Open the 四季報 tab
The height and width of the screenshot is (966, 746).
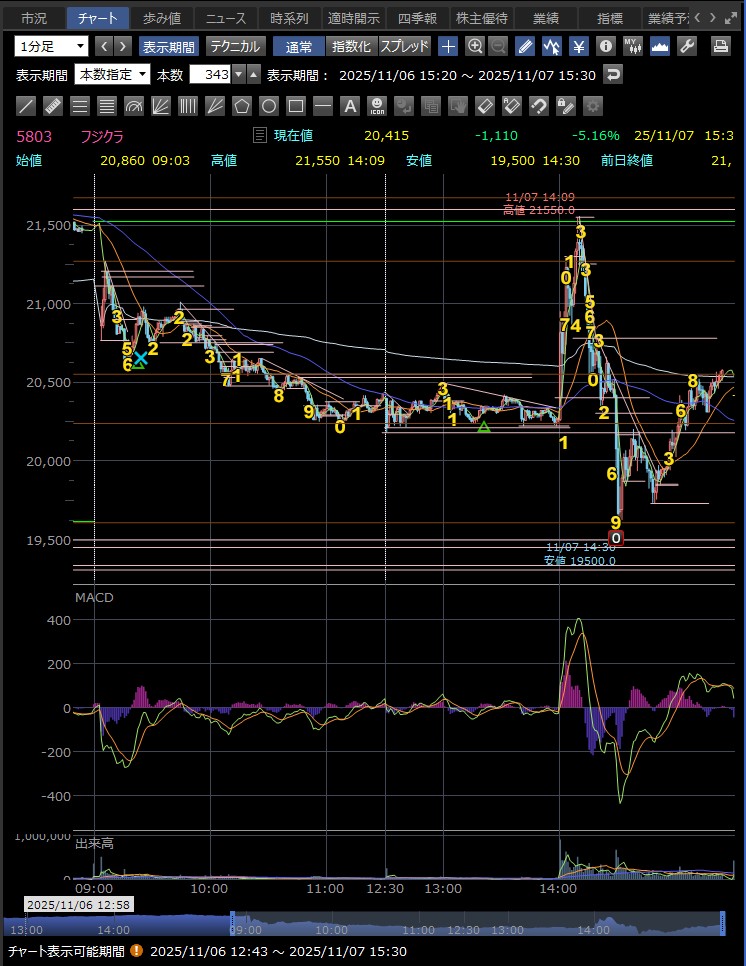[417, 18]
